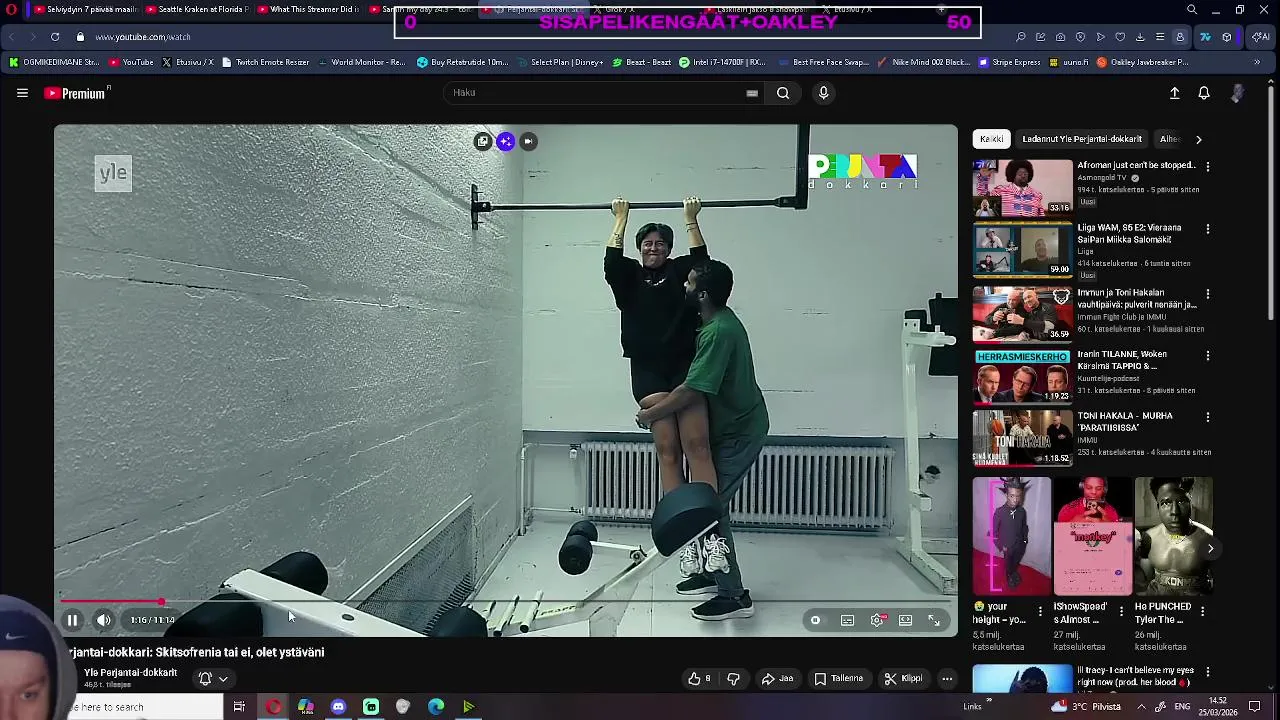Open options for Liiga WAM video
The height and width of the screenshot is (720, 1280).
point(1207,229)
